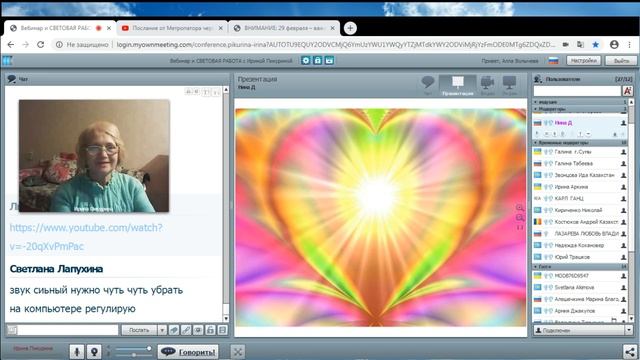Viewport: 640px width, 360px height.
Task: Switch to the Чат view tab
Action: click(x=427, y=85)
